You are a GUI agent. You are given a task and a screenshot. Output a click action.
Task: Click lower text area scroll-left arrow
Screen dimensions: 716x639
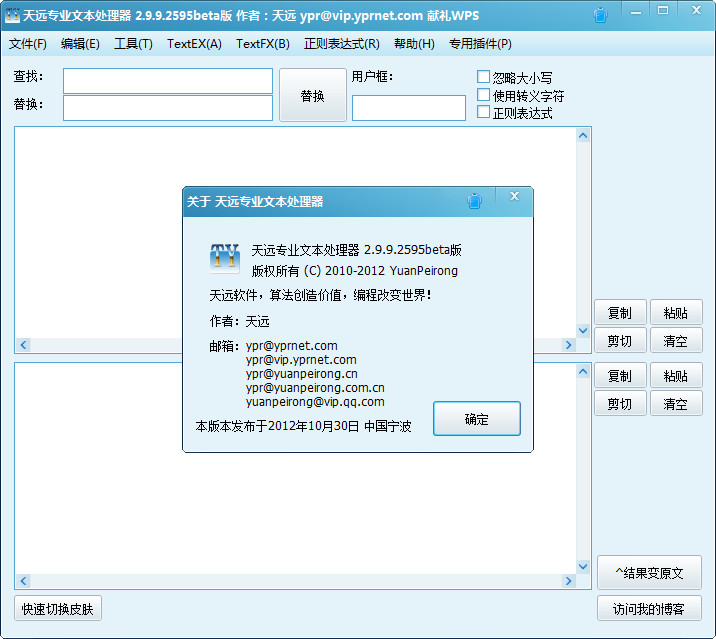pyautogui.click(x=24, y=581)
